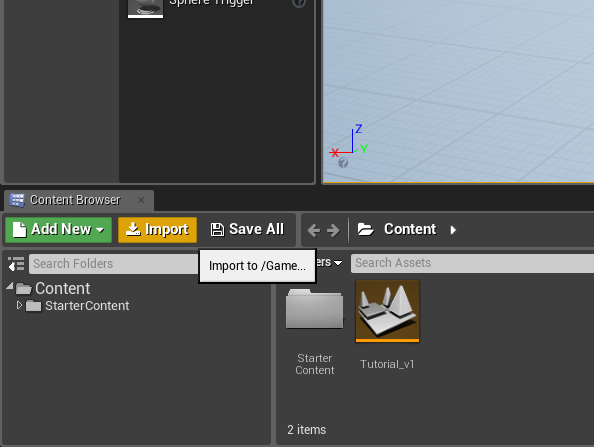This screenshot has height=447, width=594.
Task: Click the Import button
Action: point(157,230)
